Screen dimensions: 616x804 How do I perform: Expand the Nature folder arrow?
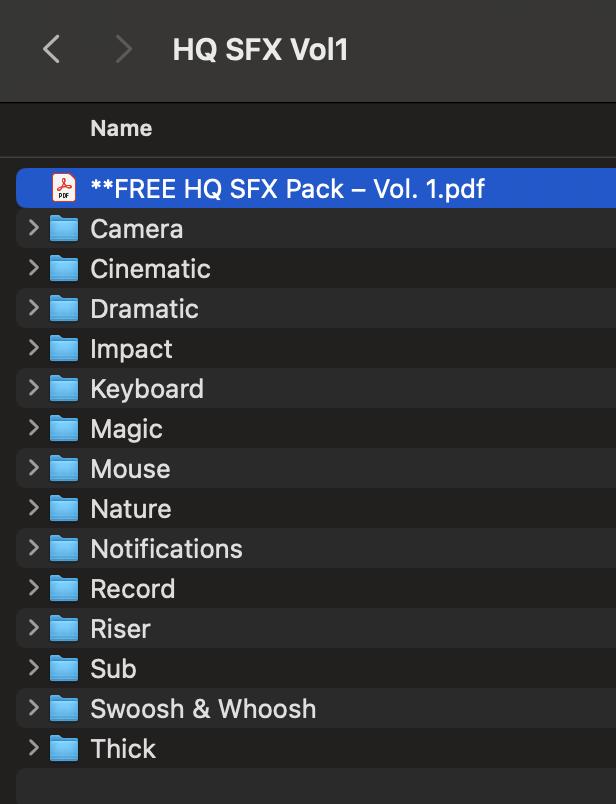click(33, 508)
